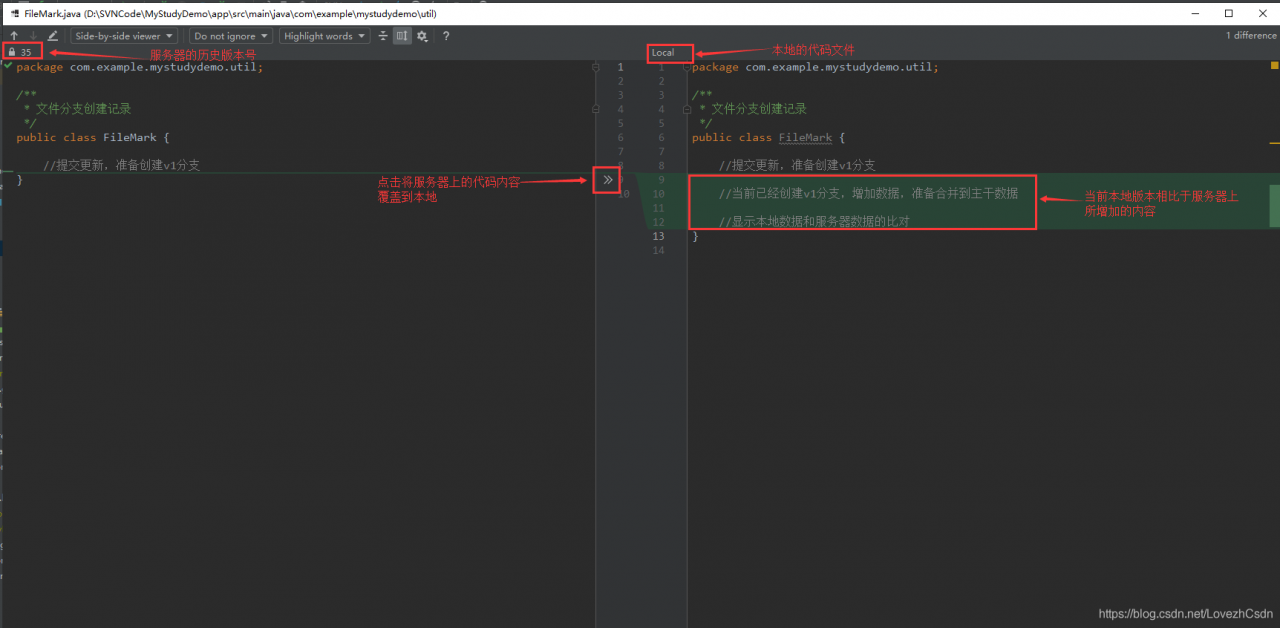The image size is (1280, 628).
Task: Open the Side-by-side viewer dropdown
Action: point(124,36)
